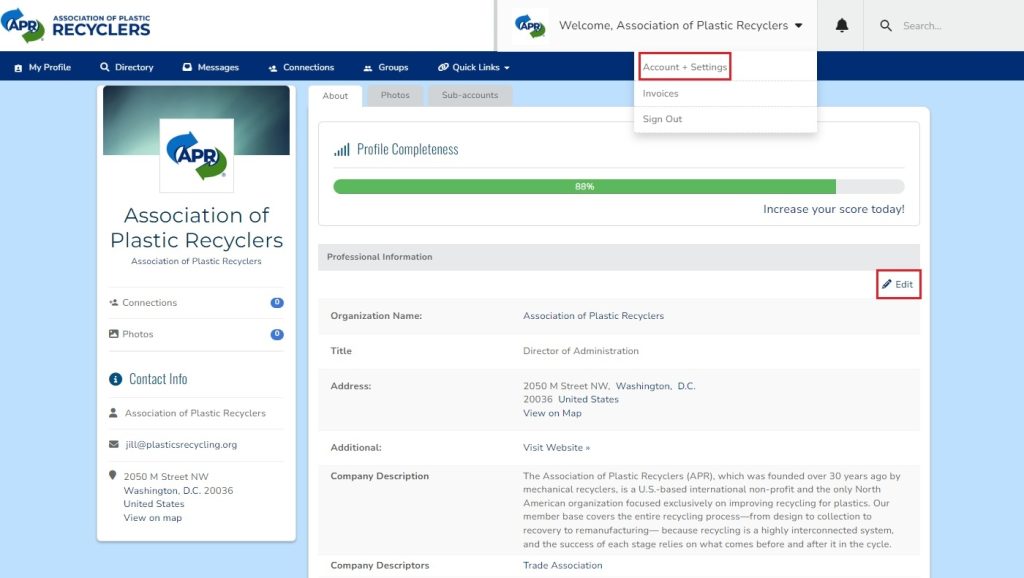Screen dimensions: 1024x578
Task: Click the Connections count badge
Action: 277,302
